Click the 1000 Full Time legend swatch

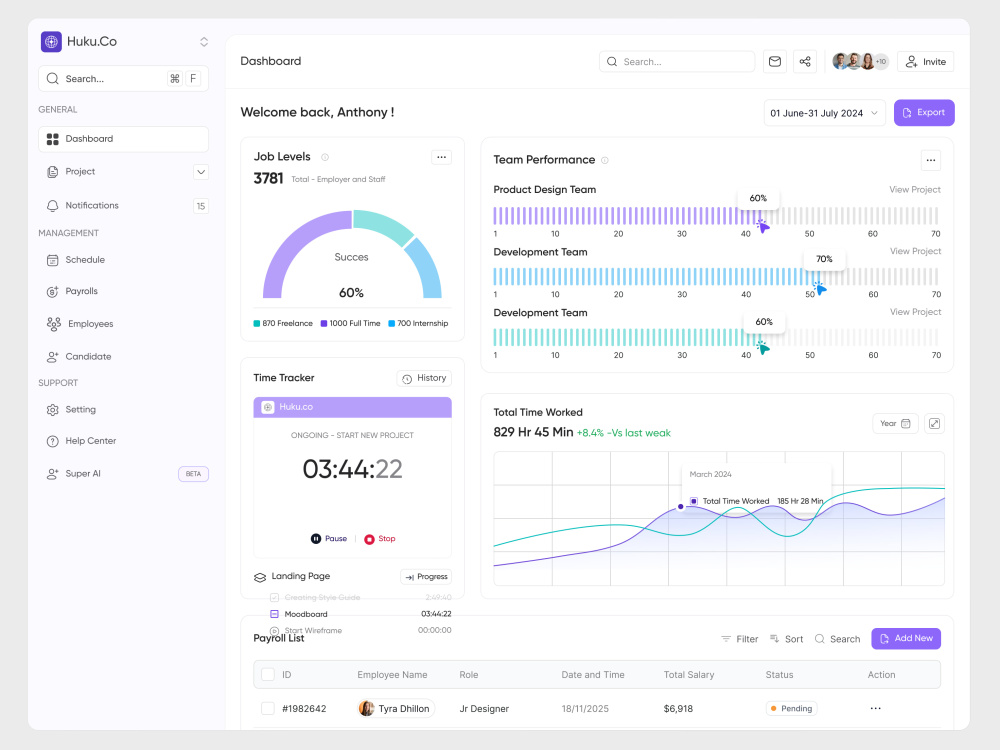[x=324, y=323]
